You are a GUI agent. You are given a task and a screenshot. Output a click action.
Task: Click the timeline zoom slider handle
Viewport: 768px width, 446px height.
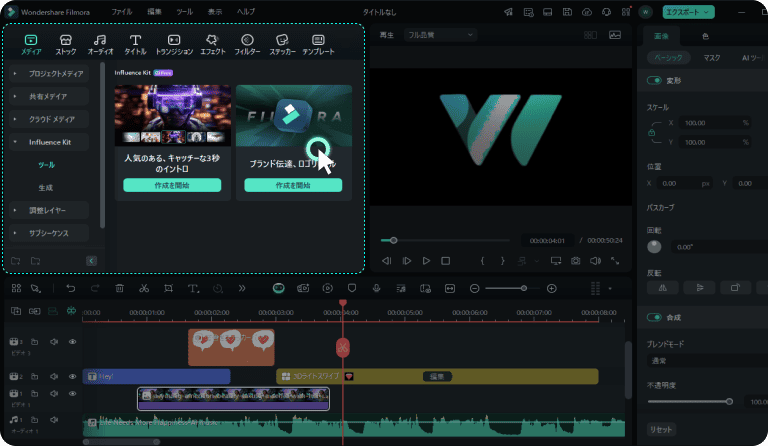[522, 288]
